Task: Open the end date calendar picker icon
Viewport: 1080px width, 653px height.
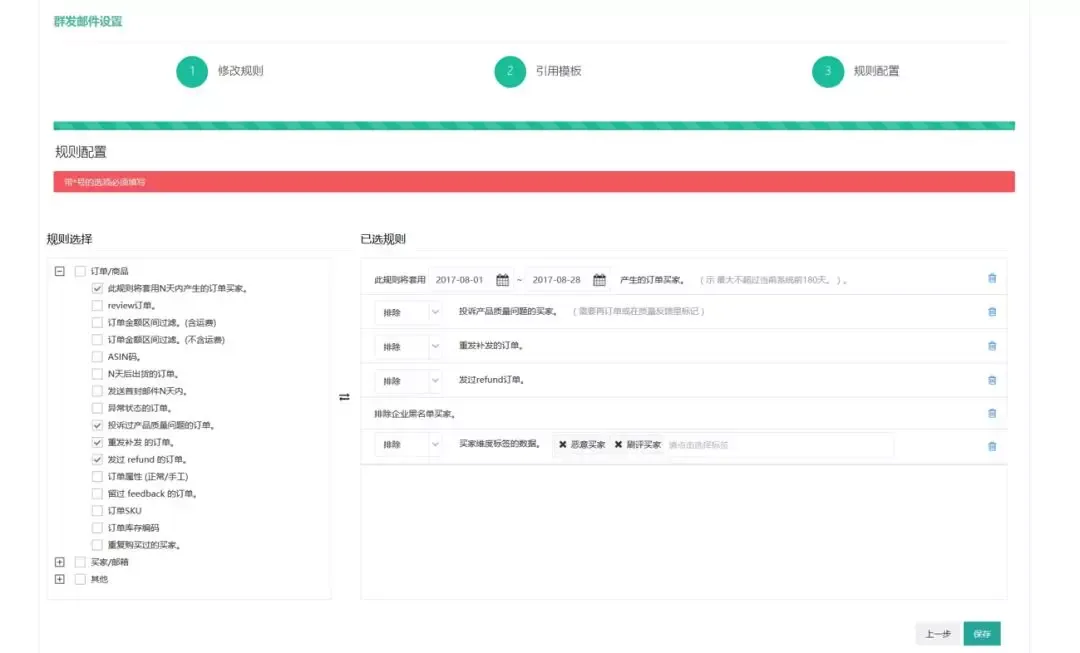Action: click(599, 280)
